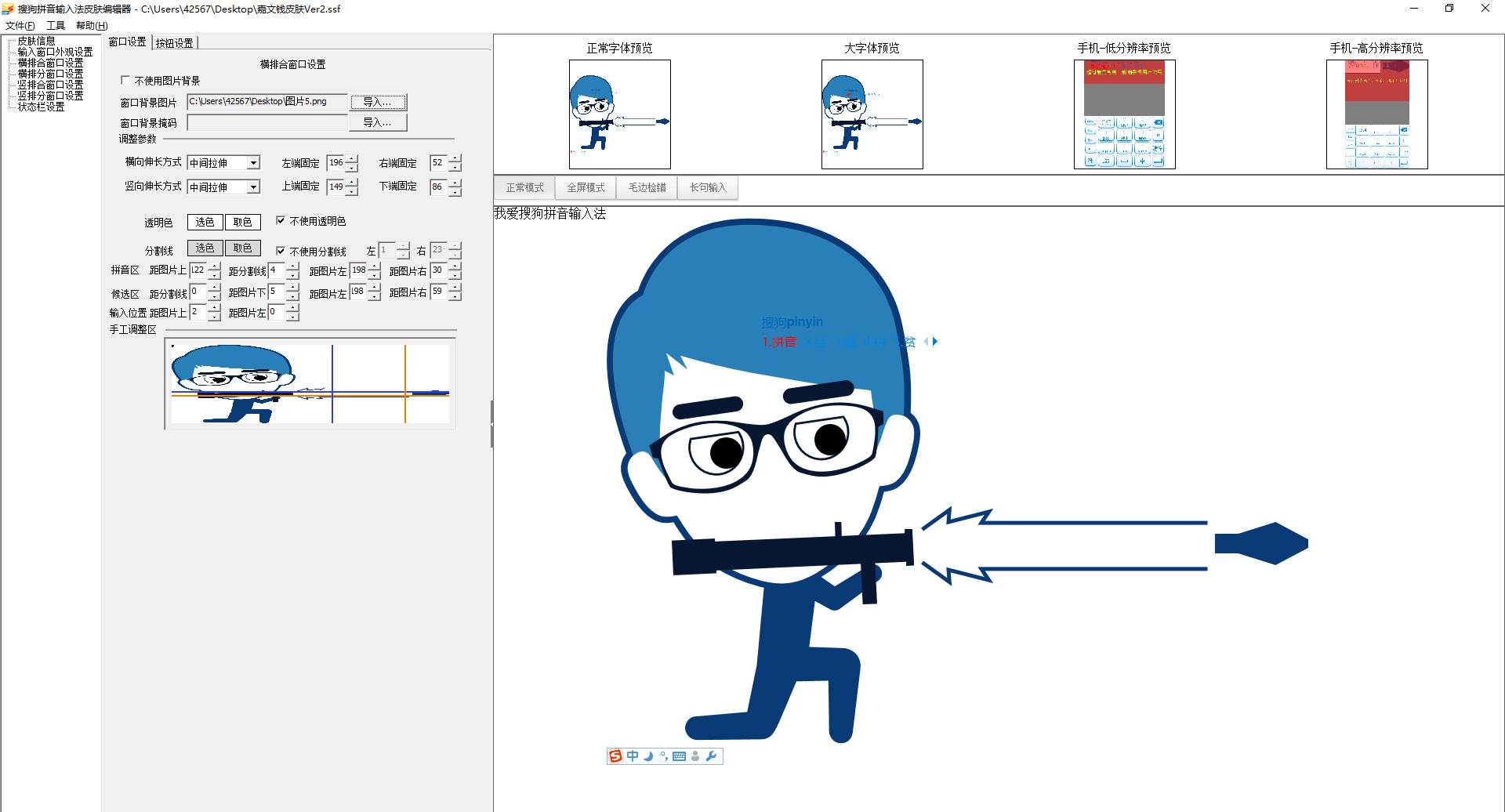This screenshot has width=1505, height=812.
Task: Decrease 下端固定 value with down arrow
Action: pyautogui.click(x=455, y=191)
